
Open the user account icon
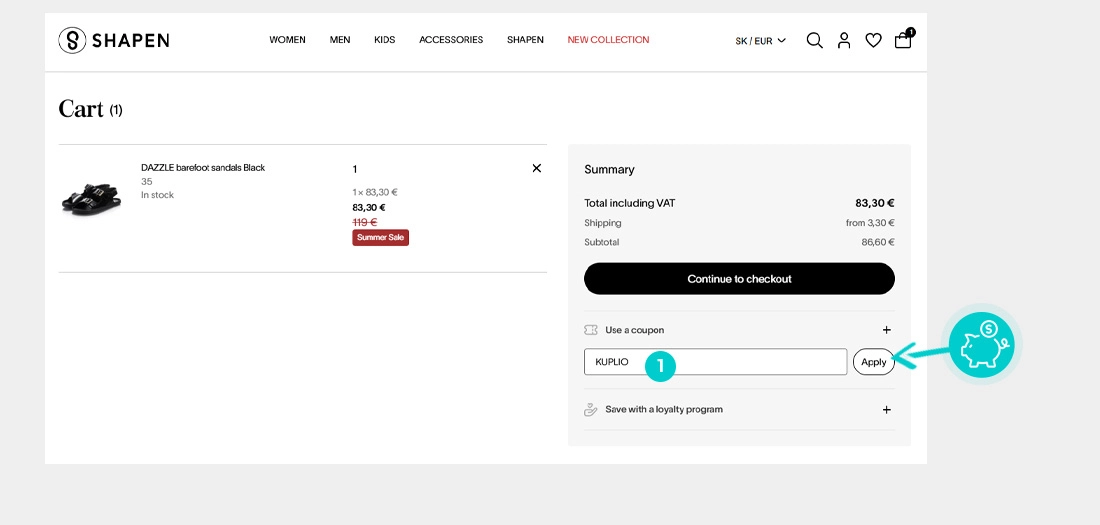[x=844, y=40]
